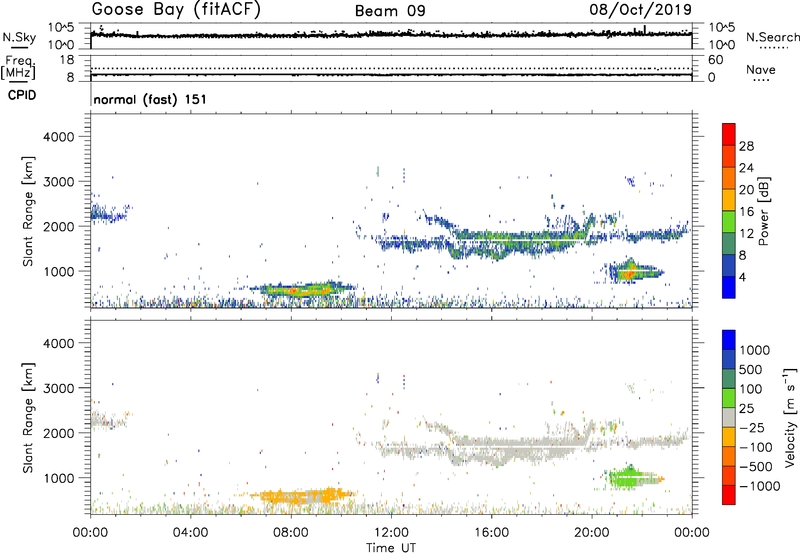Click the CPID label
Screen dimensions: 800x554
(22, 95)
